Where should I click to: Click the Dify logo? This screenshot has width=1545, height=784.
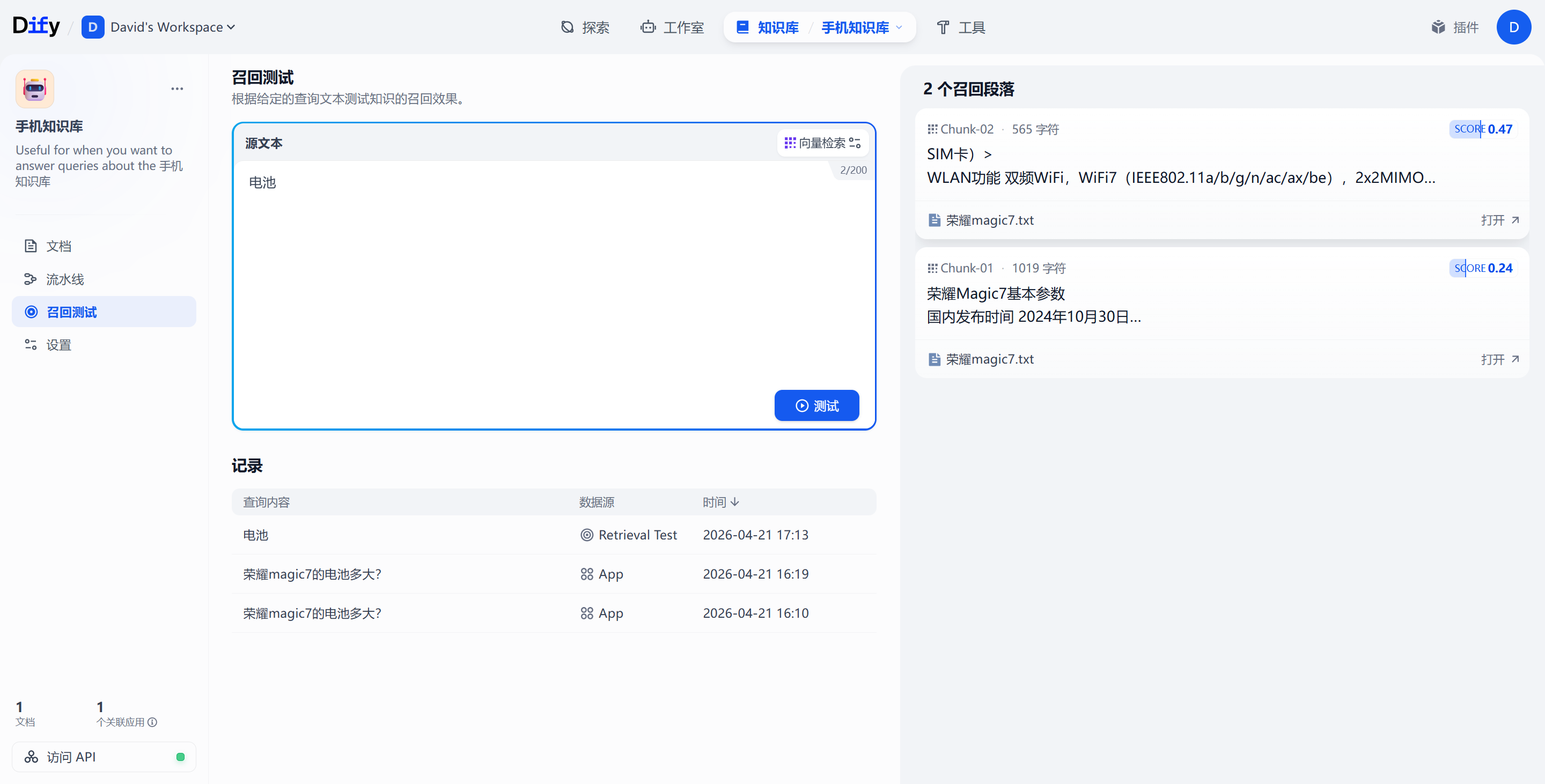click(x=36, y=26)
